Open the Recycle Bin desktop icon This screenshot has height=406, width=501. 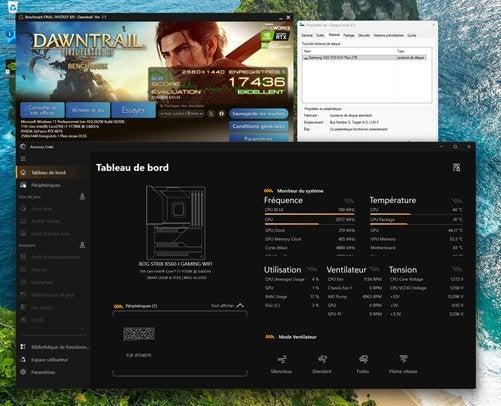(13, 6)
